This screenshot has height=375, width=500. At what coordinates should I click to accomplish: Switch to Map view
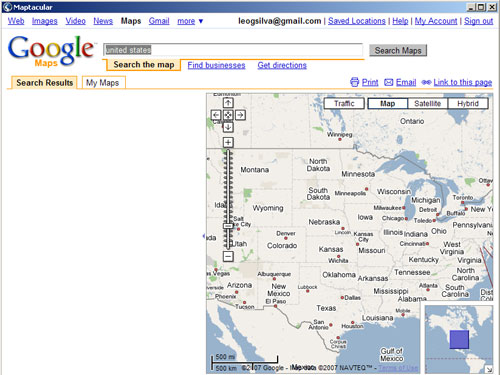pos(387,104)
